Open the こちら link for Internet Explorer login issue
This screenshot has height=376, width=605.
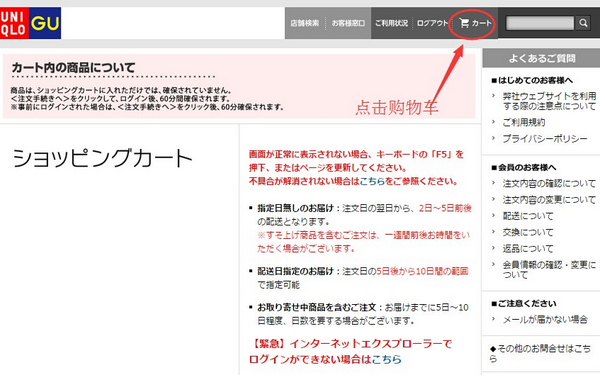[386, 359]
